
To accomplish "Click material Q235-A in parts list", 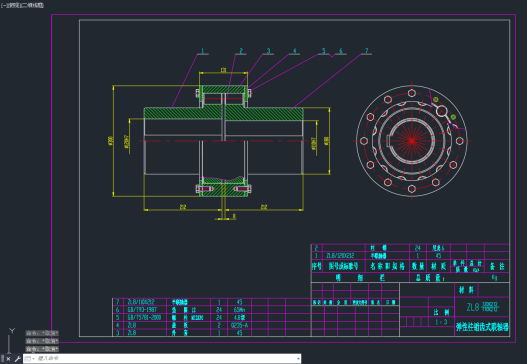I will [239, 325].
